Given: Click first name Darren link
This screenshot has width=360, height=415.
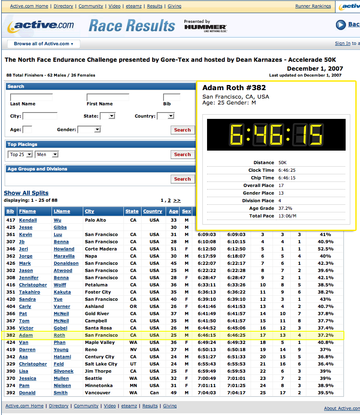Looking at the screenshot, I should (27, 350).
